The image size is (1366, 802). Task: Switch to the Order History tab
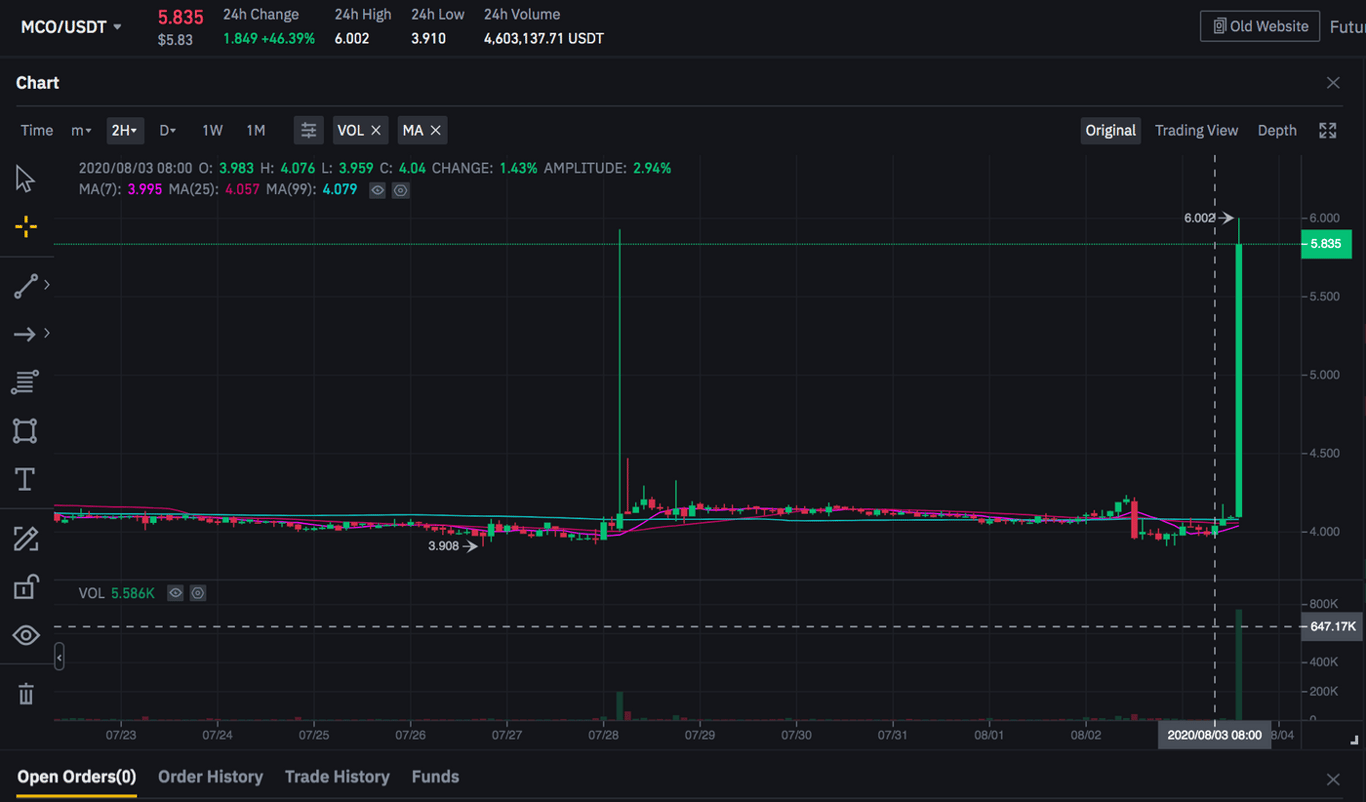coord(210,777)
